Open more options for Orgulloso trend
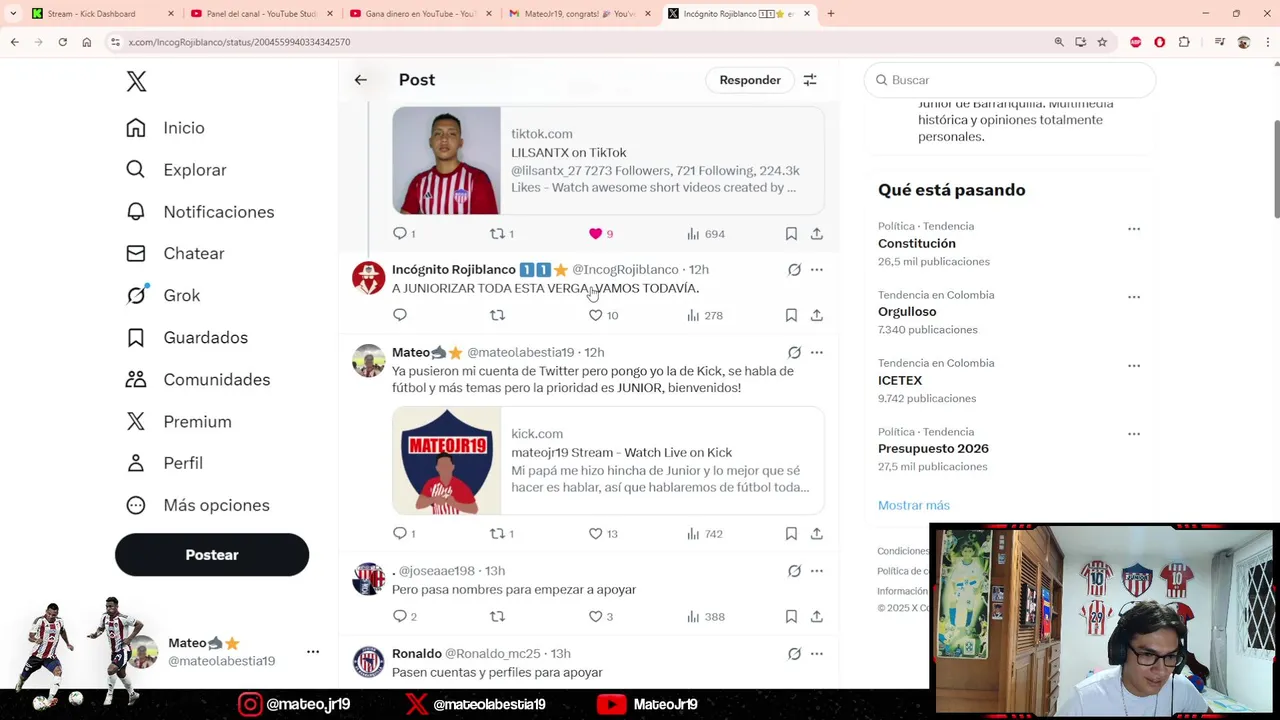The width and height of the screenshot is (1280, 720). coord(1134,297)
